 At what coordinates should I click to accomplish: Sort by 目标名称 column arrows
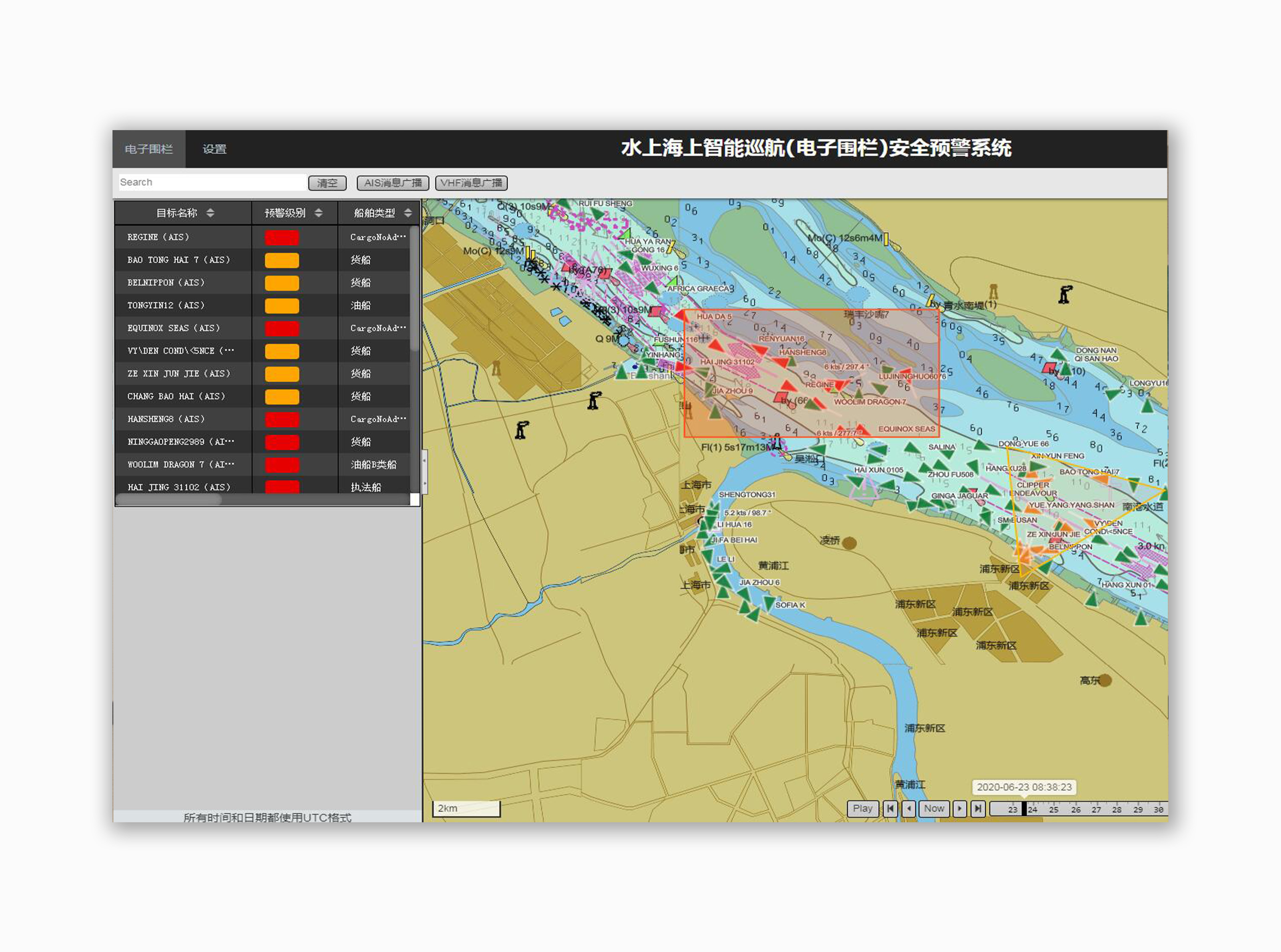(210, 213)
